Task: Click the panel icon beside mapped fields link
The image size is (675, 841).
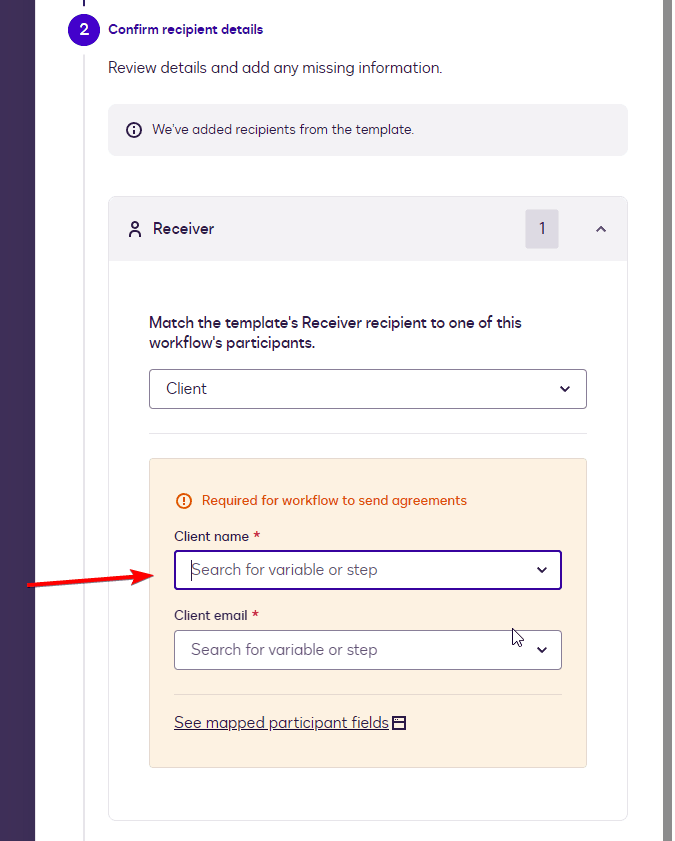Action: (399, 723)
